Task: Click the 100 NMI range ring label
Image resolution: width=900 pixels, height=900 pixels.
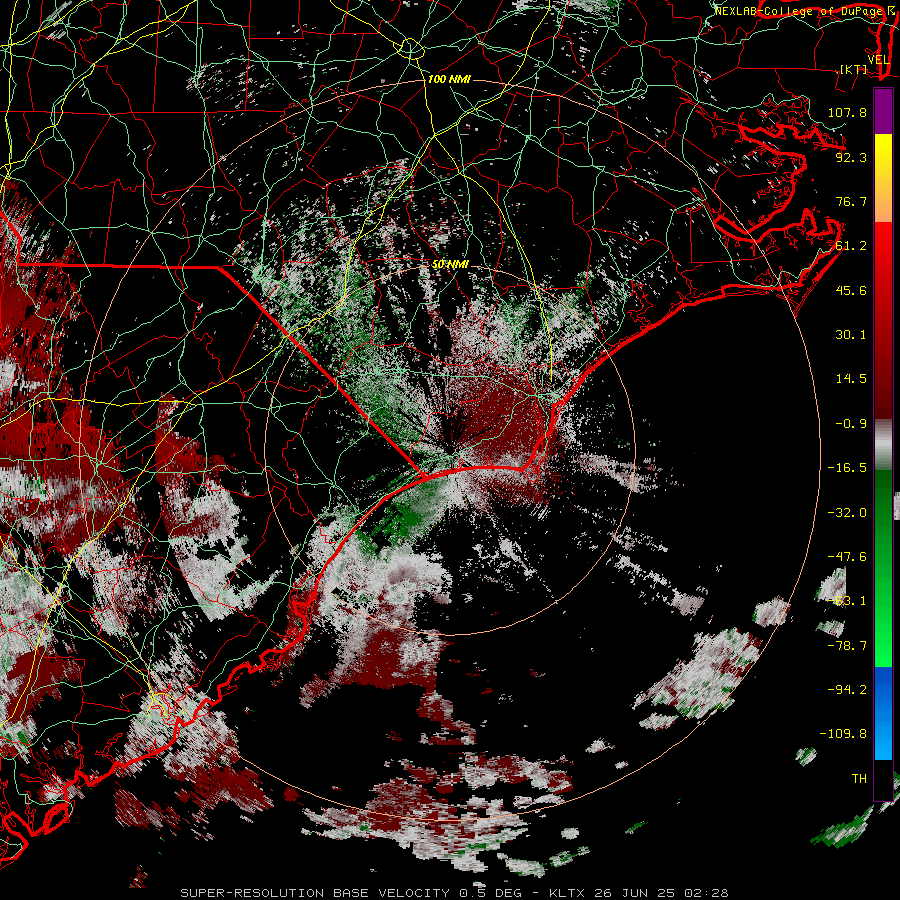Action: (449, 79)
